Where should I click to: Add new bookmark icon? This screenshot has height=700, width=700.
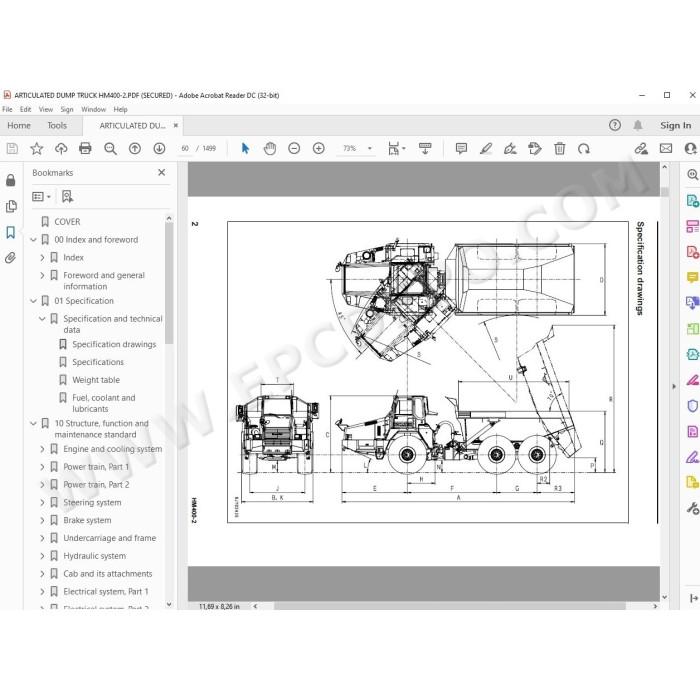[x=67, y=196]
